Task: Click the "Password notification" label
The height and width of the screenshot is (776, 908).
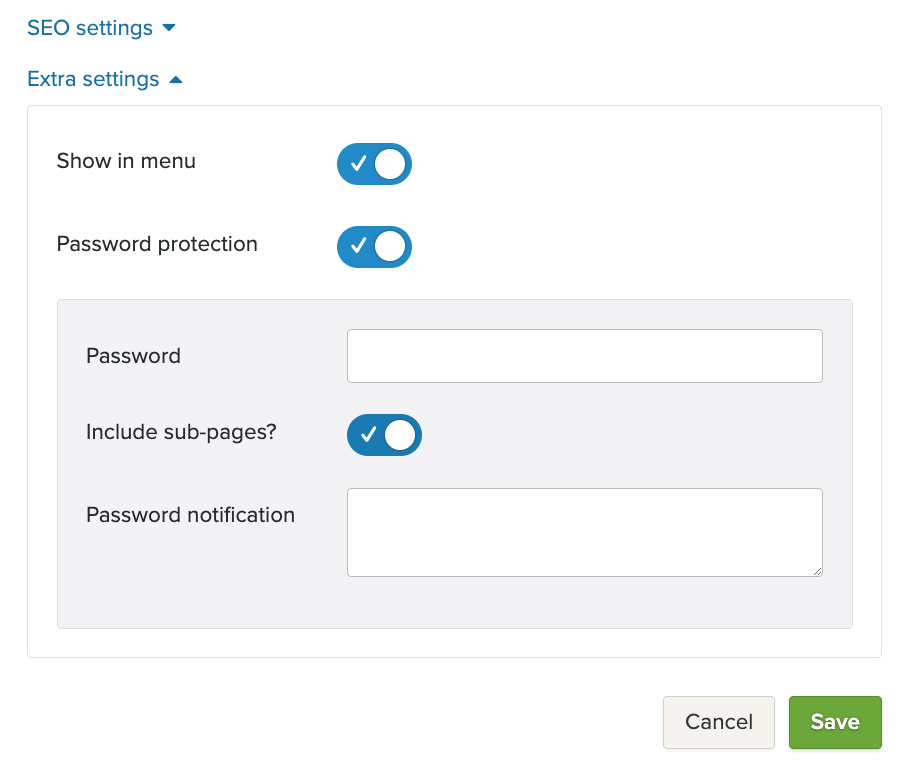Action: click(x=190, y=515)
